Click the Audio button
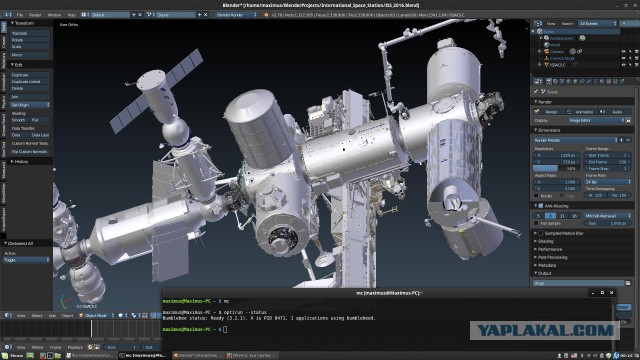This screenshot has width=640, height=360. [x=615, y=112]
